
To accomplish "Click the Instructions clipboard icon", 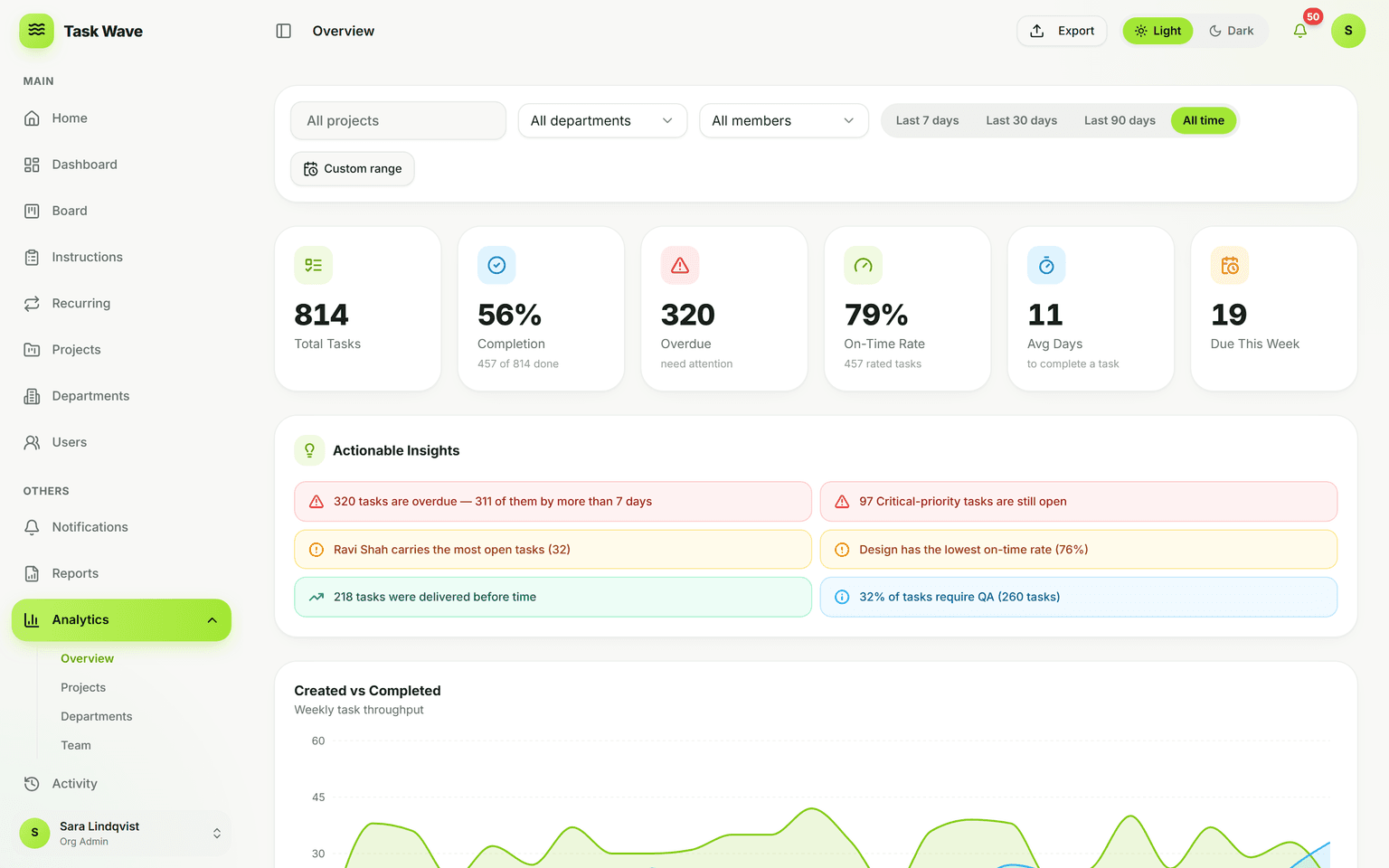I will click(x=32, y=257).
